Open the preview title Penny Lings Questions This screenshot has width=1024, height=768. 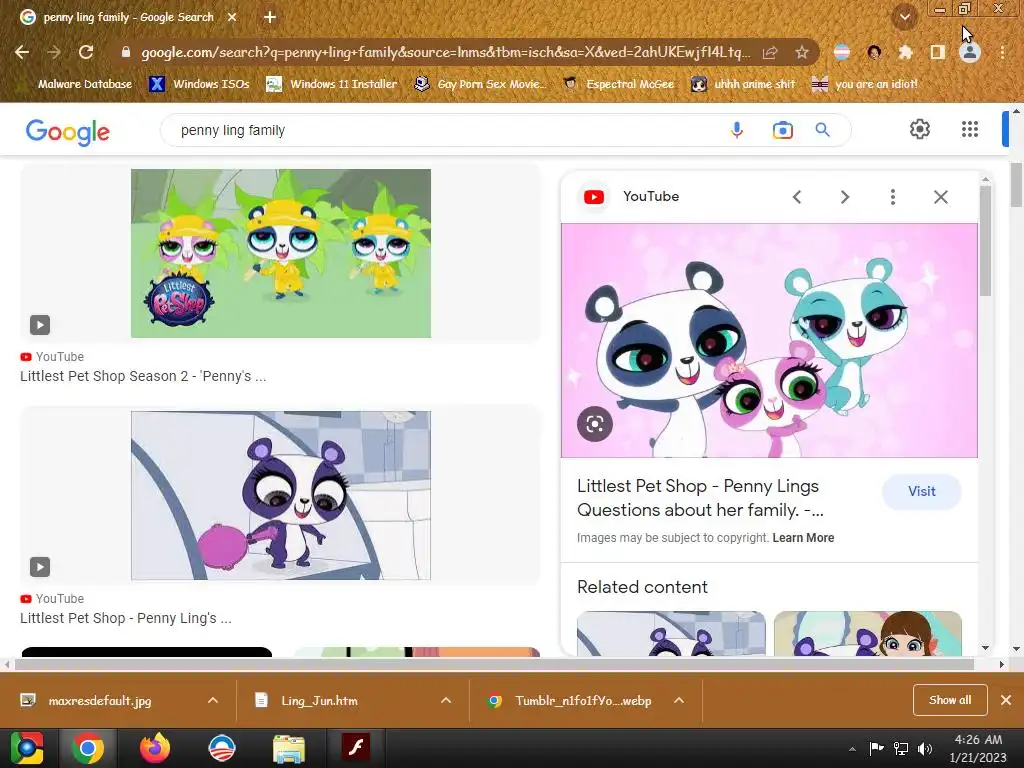(700, 498)
